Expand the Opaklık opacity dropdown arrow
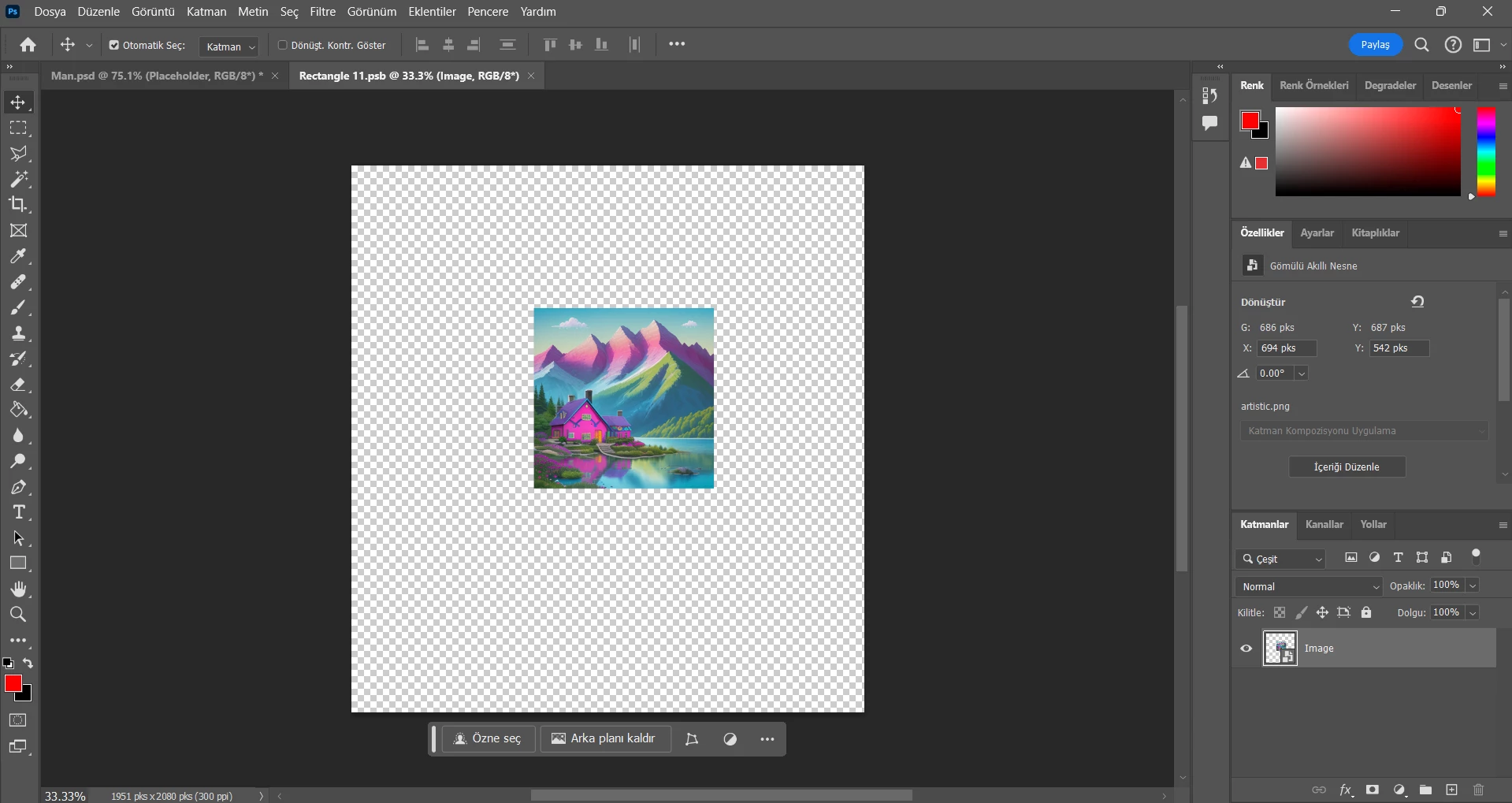The height and width of the screenshot is (803, 1512). tap(1473, 586)
